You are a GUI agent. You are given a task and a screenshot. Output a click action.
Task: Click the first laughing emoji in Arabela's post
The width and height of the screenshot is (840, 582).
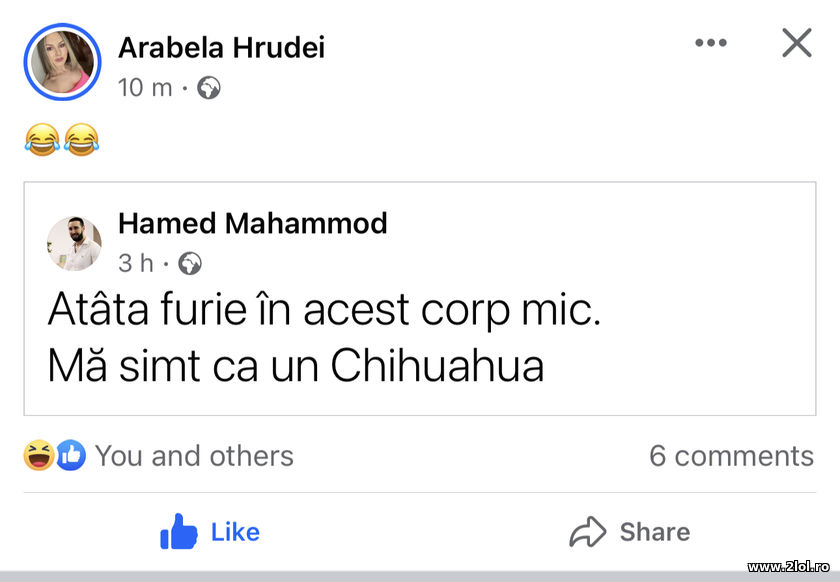point(41,139)
